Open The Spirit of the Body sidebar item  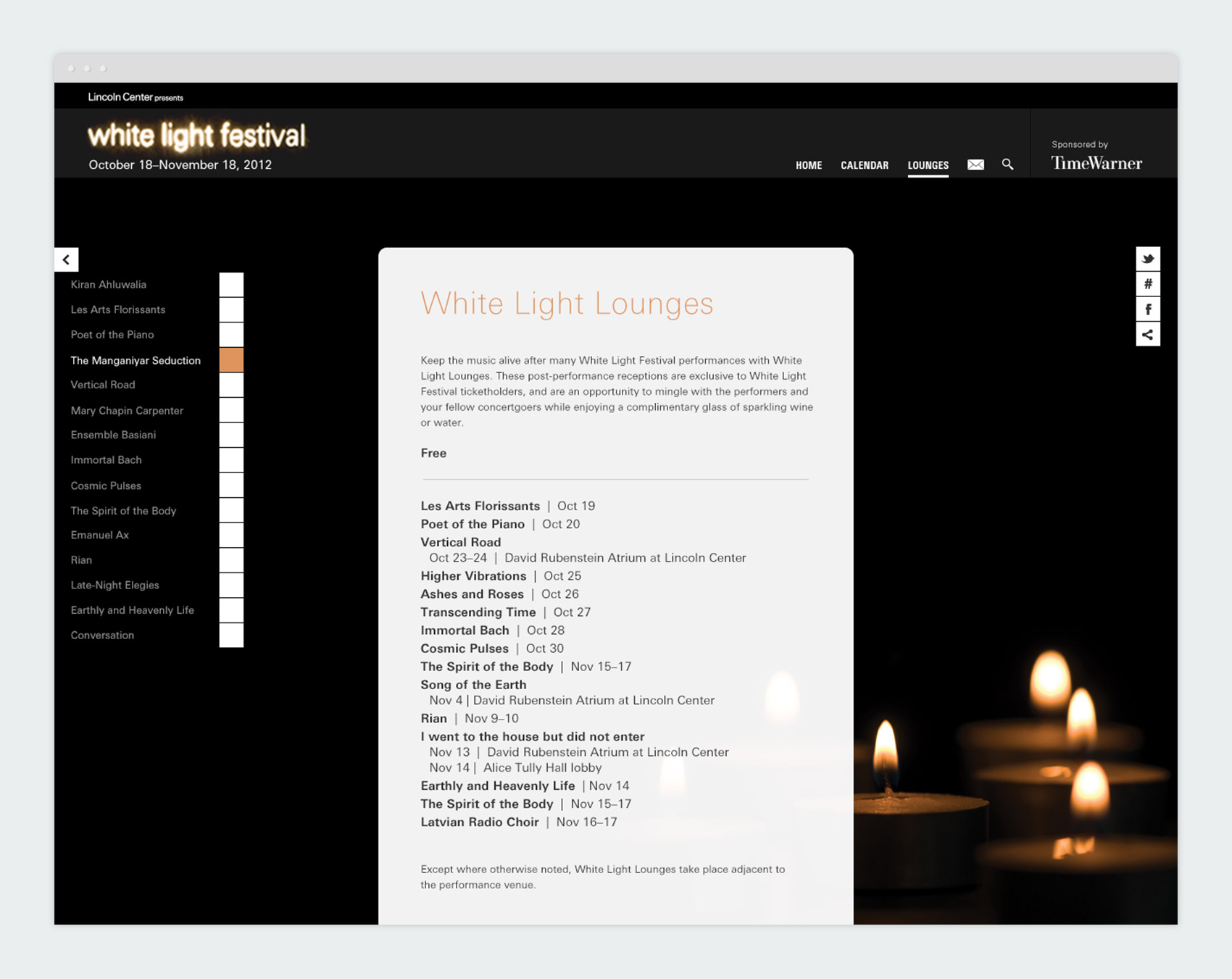pos(123,511)
